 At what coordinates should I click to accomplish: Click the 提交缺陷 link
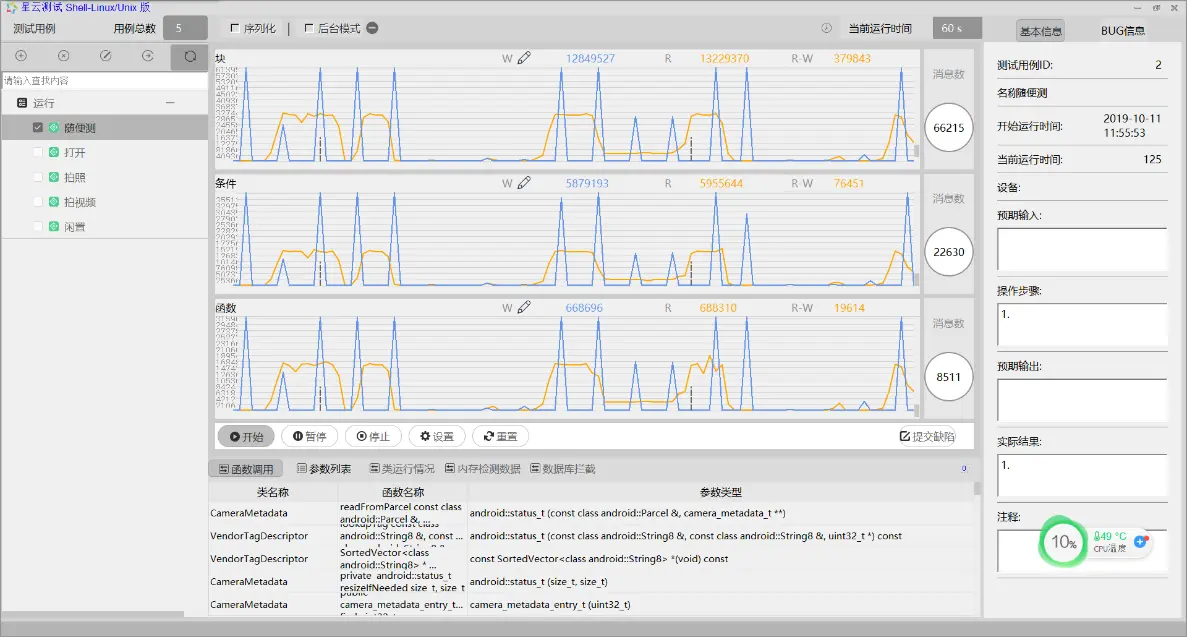click(927, 436)
